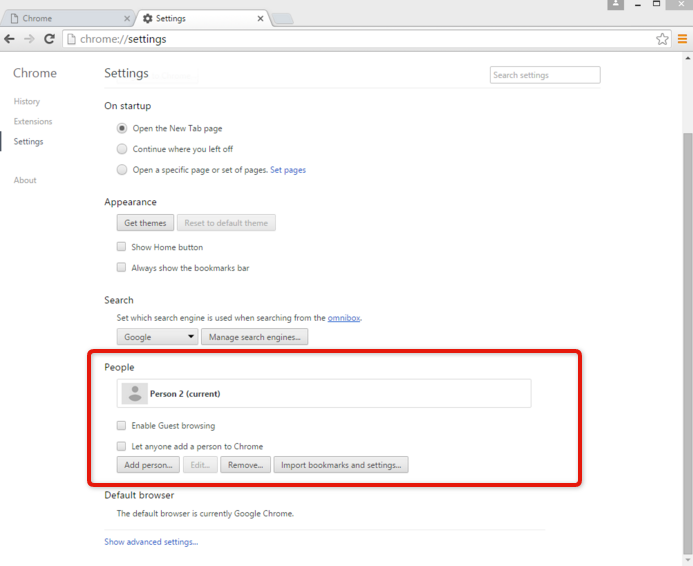
Task: Click Import bookmarks and settings button
Action: coord(341,465)
